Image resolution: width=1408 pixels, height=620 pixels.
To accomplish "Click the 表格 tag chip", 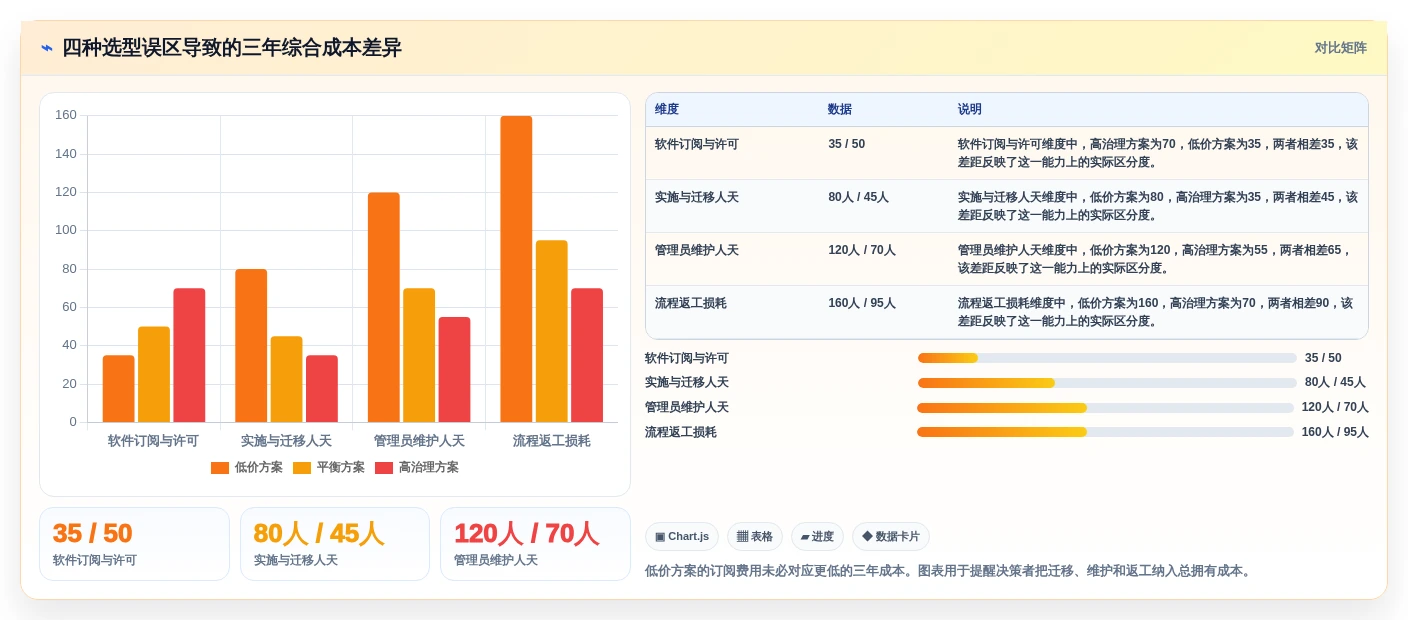I will click(755, 537).
